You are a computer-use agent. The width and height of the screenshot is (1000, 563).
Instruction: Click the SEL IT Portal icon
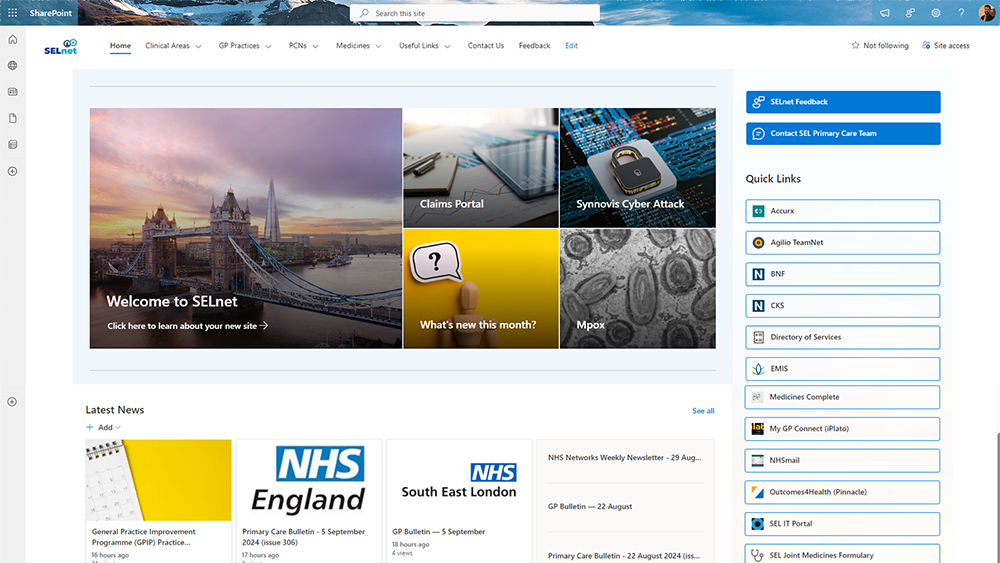tap(758, 523)
